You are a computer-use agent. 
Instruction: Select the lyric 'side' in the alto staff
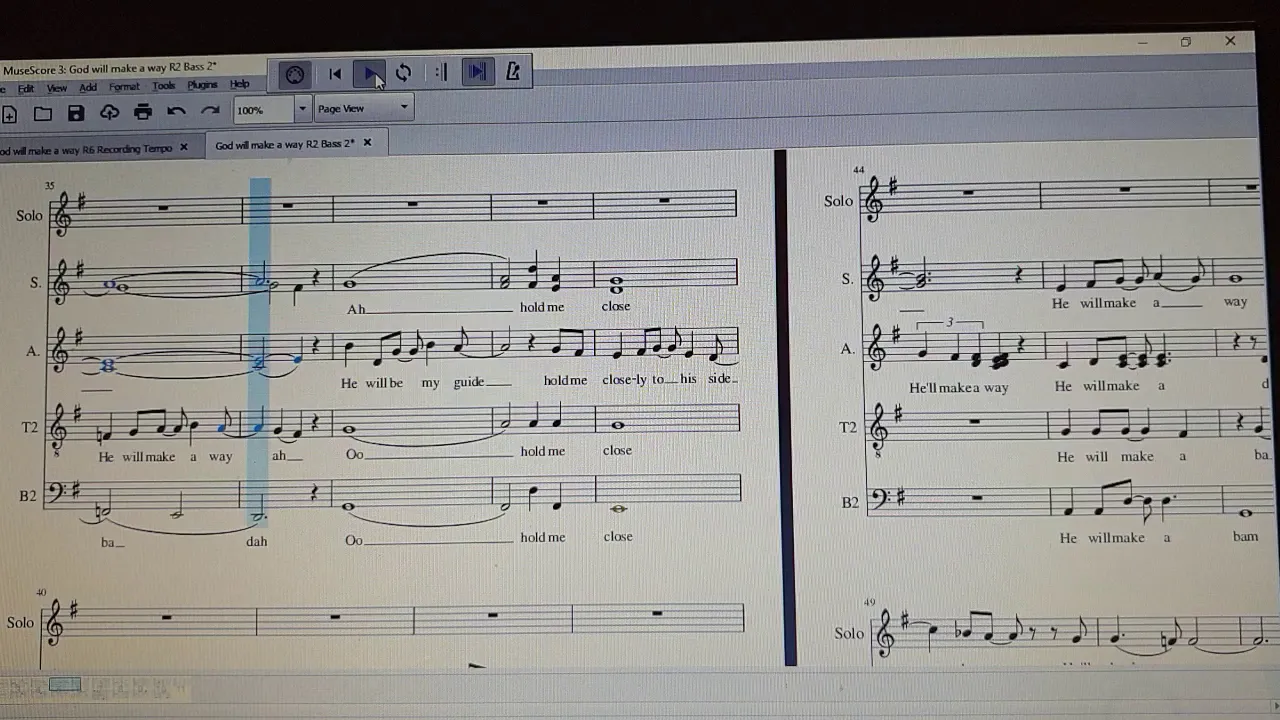[x=722, y=379]
